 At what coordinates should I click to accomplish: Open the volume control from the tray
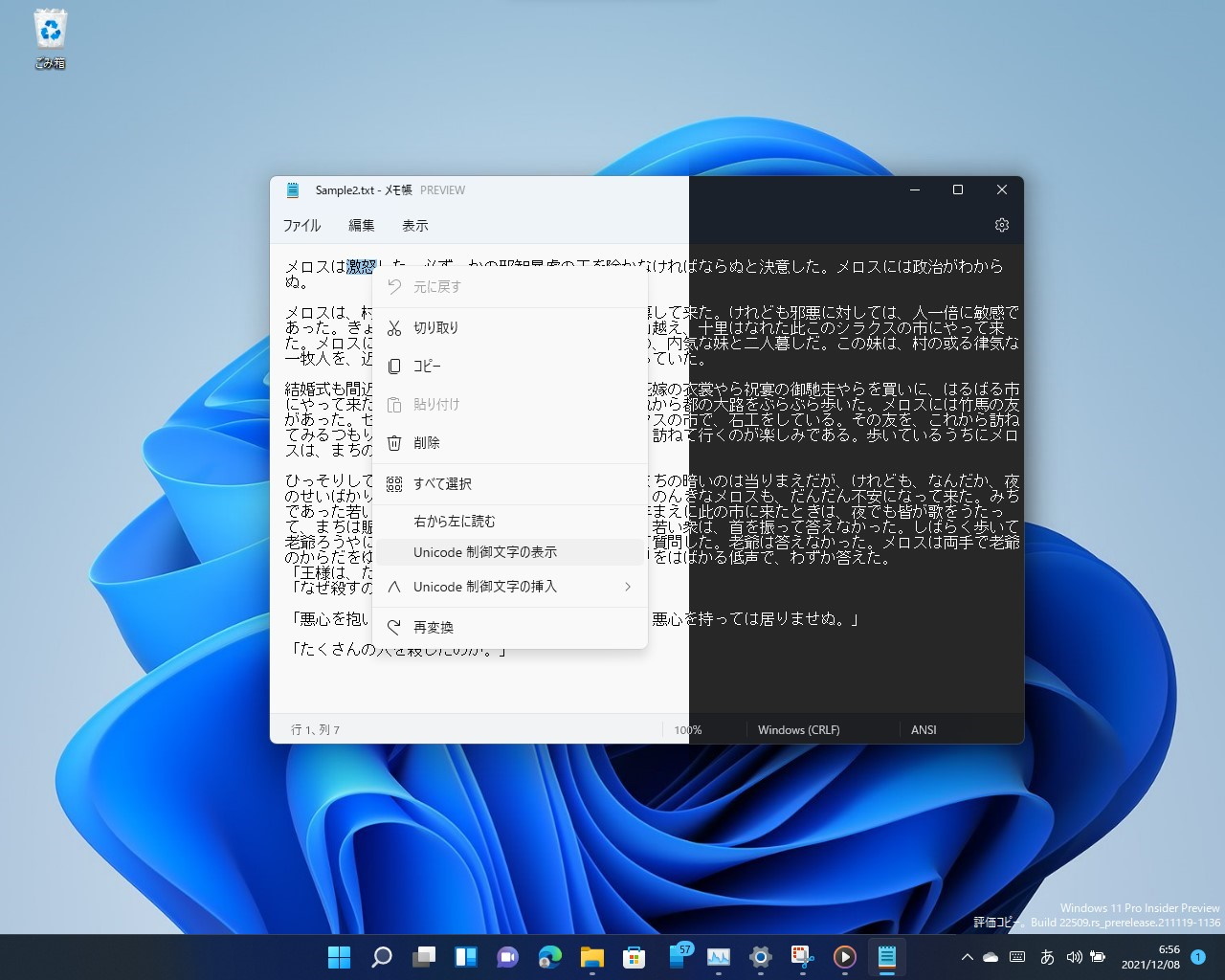(1073, 956)
